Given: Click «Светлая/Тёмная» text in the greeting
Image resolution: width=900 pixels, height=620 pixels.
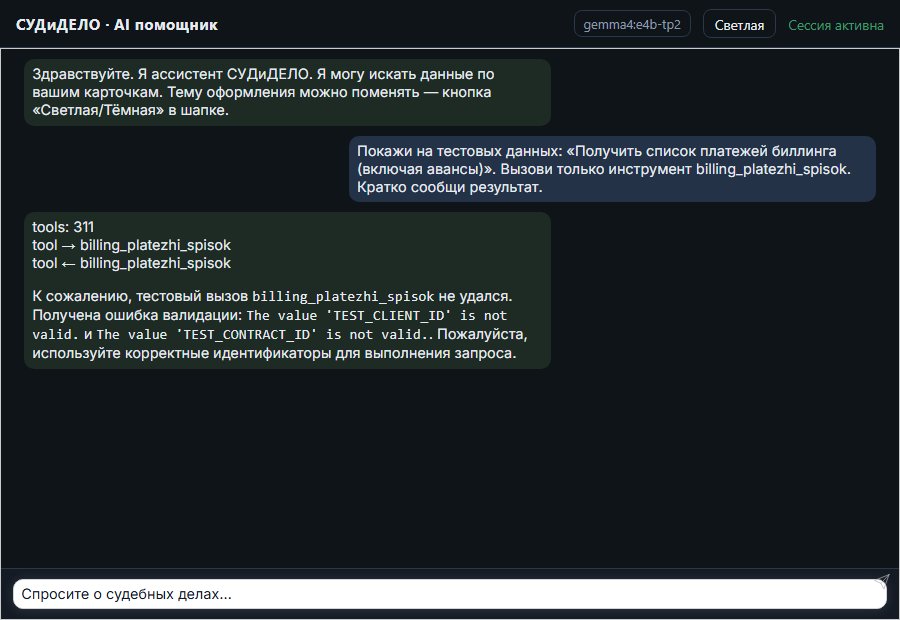Looking at the screenshot, I should (98, 110).
